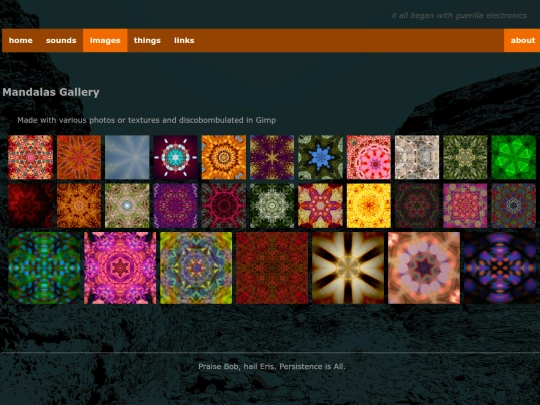Open the olive green leafy mandala thumbnail
Screen dimensions: 540x405
tap(465, 157)
